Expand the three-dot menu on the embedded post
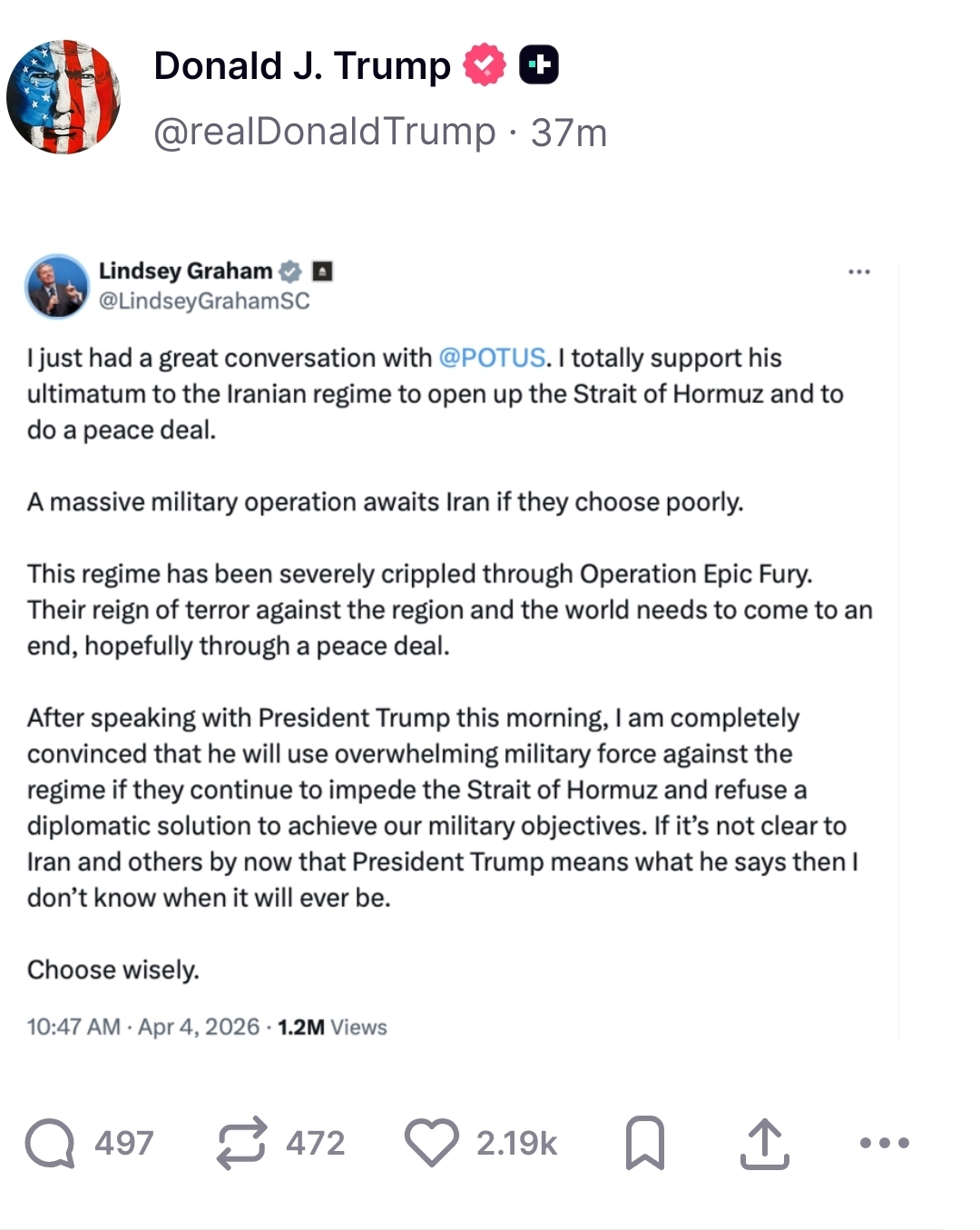Screen dimensions: 980x1230 [858, 271]
